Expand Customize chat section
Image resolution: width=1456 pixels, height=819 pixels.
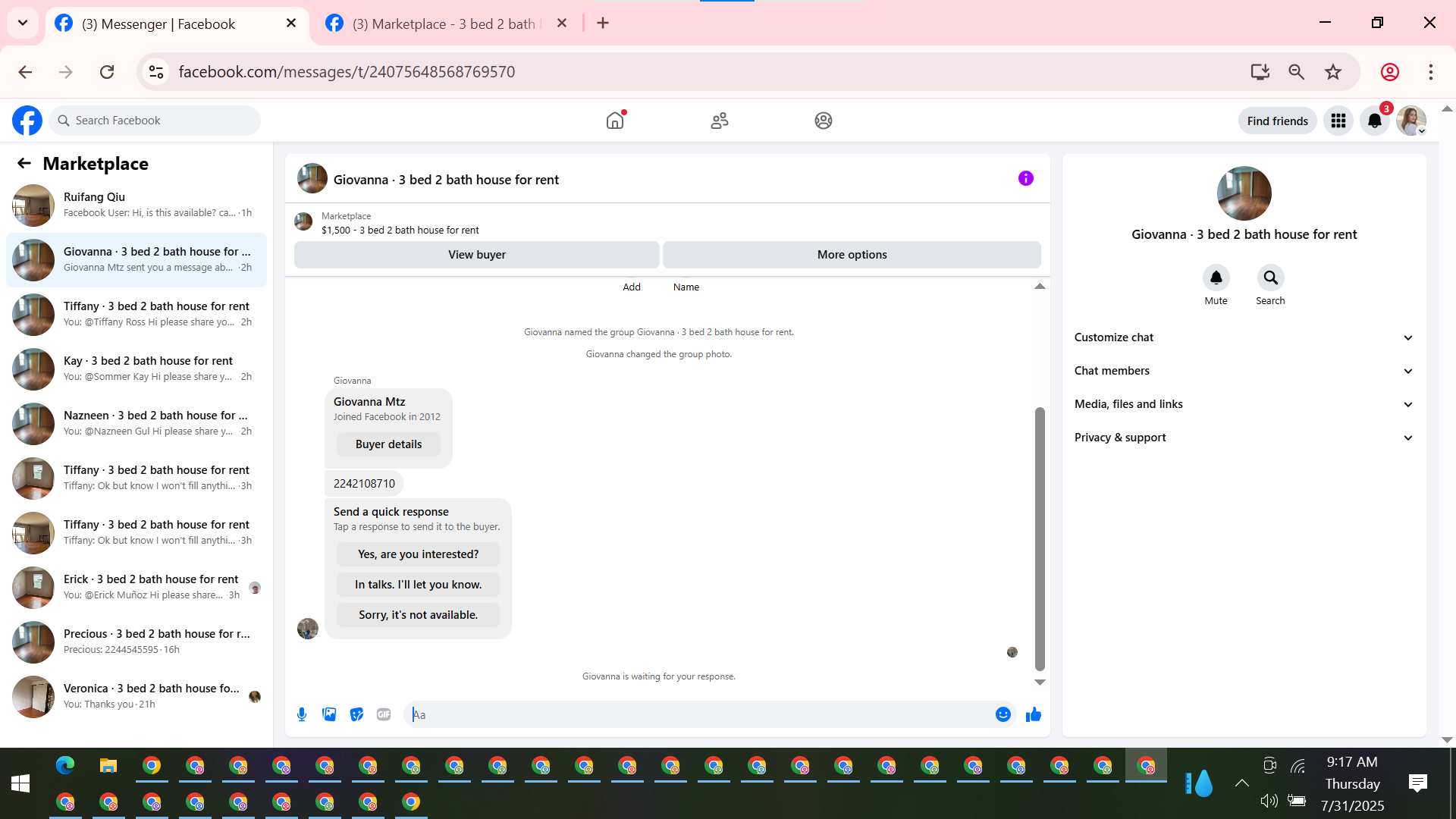coord(1244,337)
